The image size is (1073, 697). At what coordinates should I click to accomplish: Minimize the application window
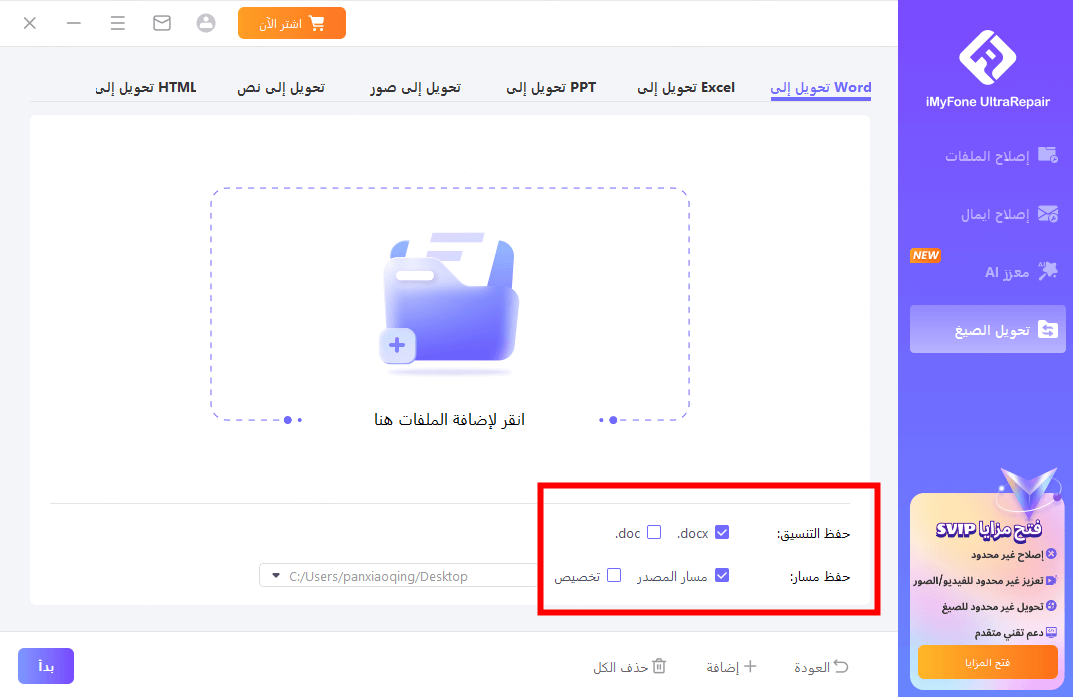[74, 23]
